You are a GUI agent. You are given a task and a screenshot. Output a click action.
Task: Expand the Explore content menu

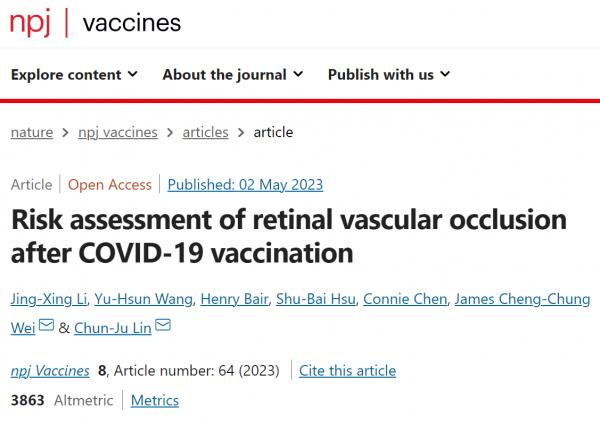click(x=75, y=75)
